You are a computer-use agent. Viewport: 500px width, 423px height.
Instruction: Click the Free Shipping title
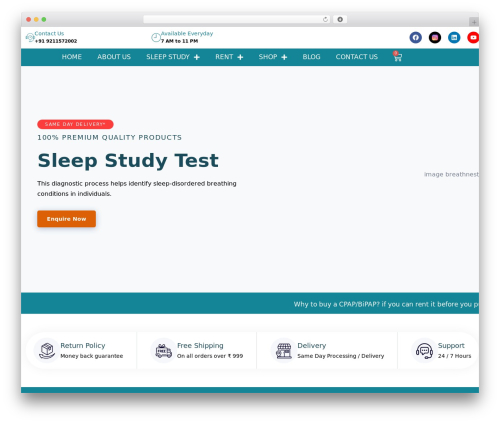pyautogui.click(x=200, y=345)
